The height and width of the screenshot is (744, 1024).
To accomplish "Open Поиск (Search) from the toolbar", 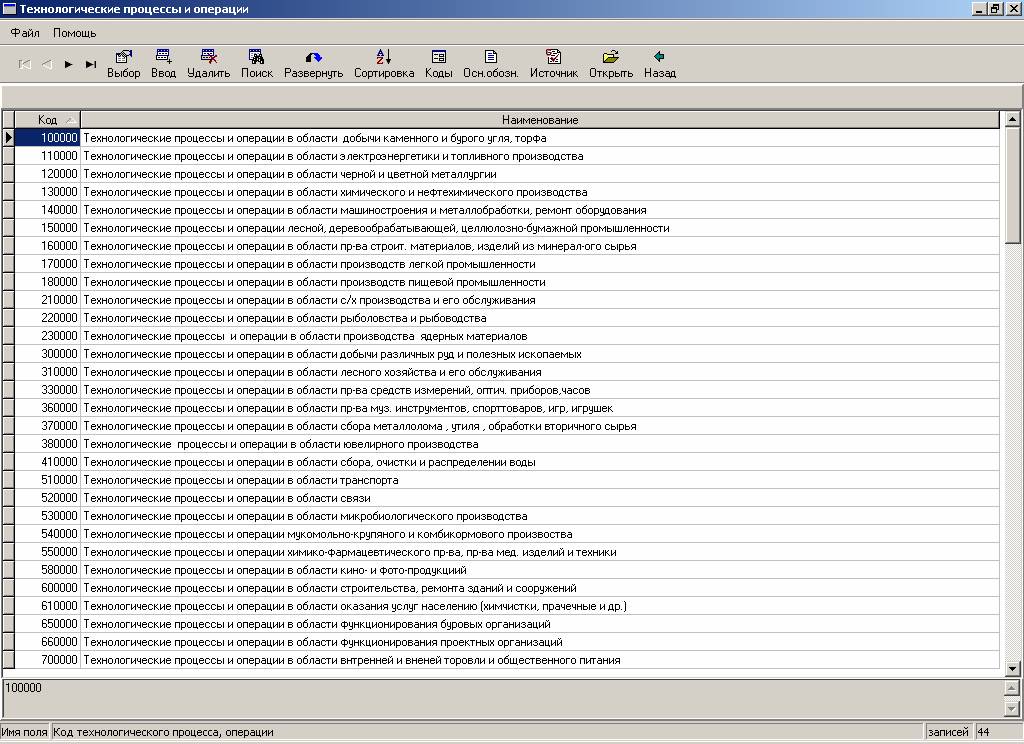I will pyautogui.click(x=256, y=58).
